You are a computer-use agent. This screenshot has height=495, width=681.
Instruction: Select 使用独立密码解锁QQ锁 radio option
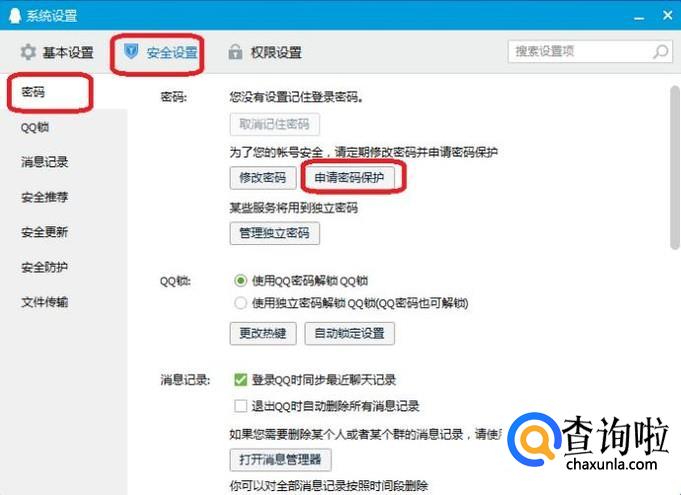coord(240,303)
